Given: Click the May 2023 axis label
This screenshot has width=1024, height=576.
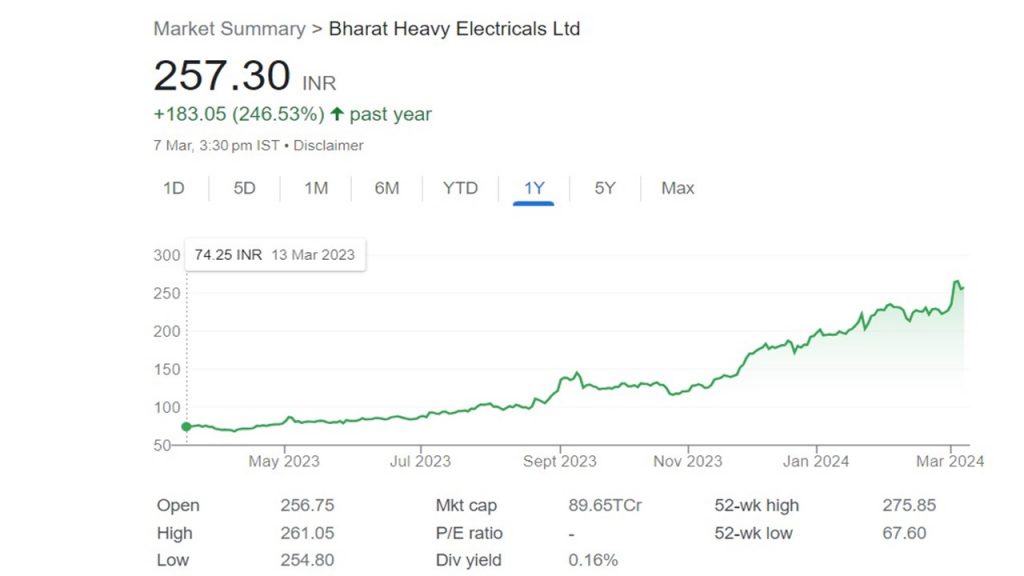Looking at the screenshot, I should (x=284, y=461).
